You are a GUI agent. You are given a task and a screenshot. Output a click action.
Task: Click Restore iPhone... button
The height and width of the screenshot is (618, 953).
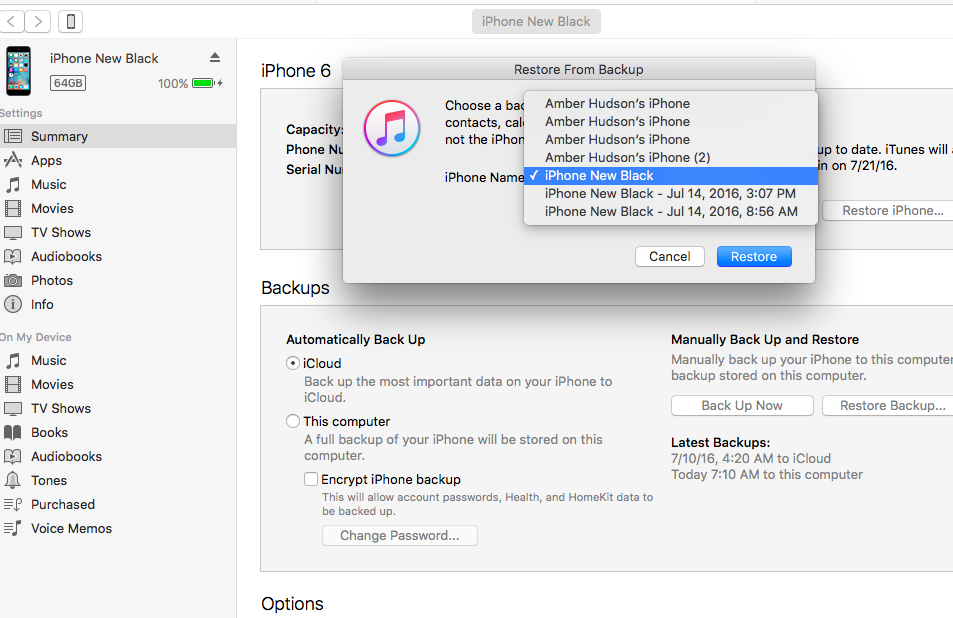click(888, 211)
